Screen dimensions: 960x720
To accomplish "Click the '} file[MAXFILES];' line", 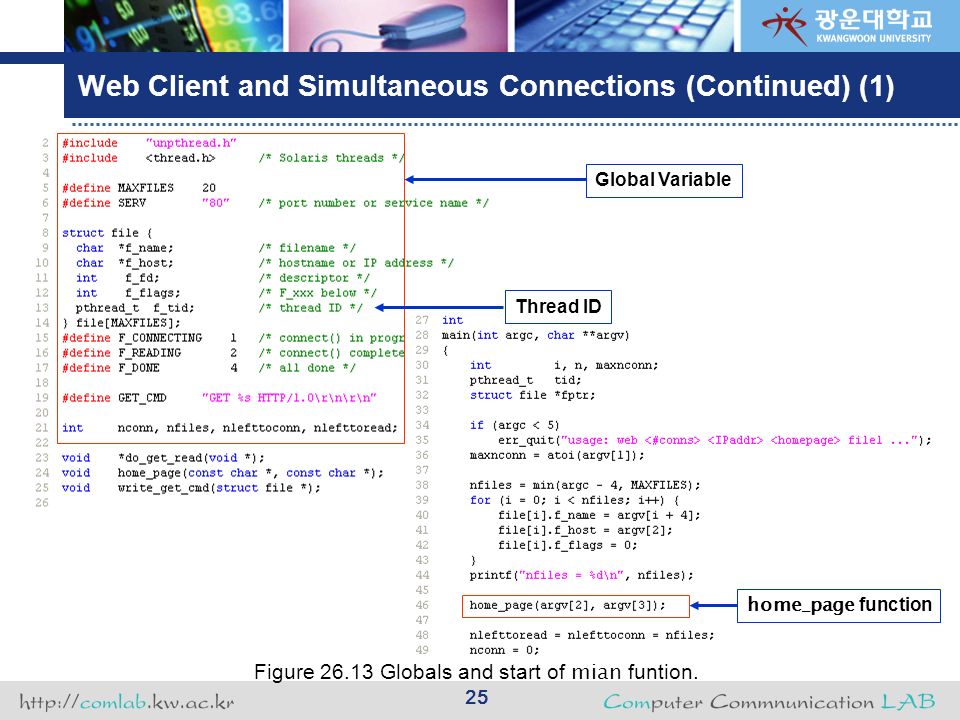I will 121,323.
